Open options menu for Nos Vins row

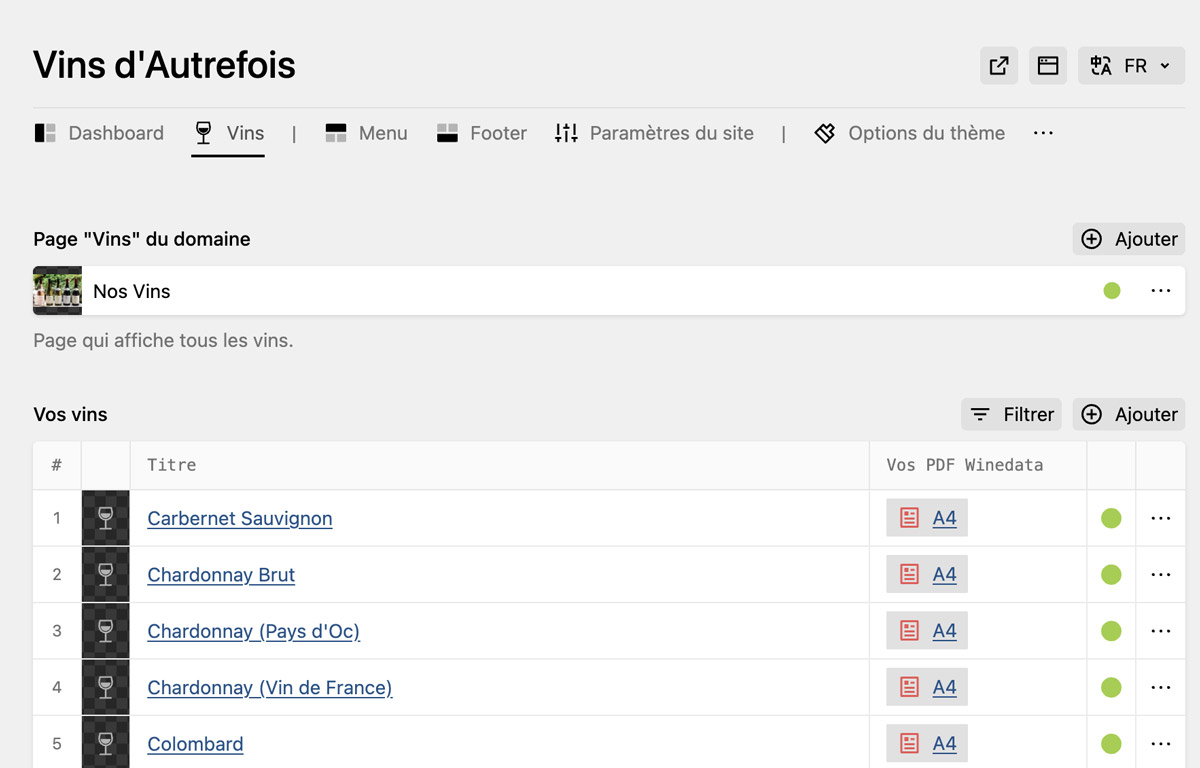tap(1160, 291)
